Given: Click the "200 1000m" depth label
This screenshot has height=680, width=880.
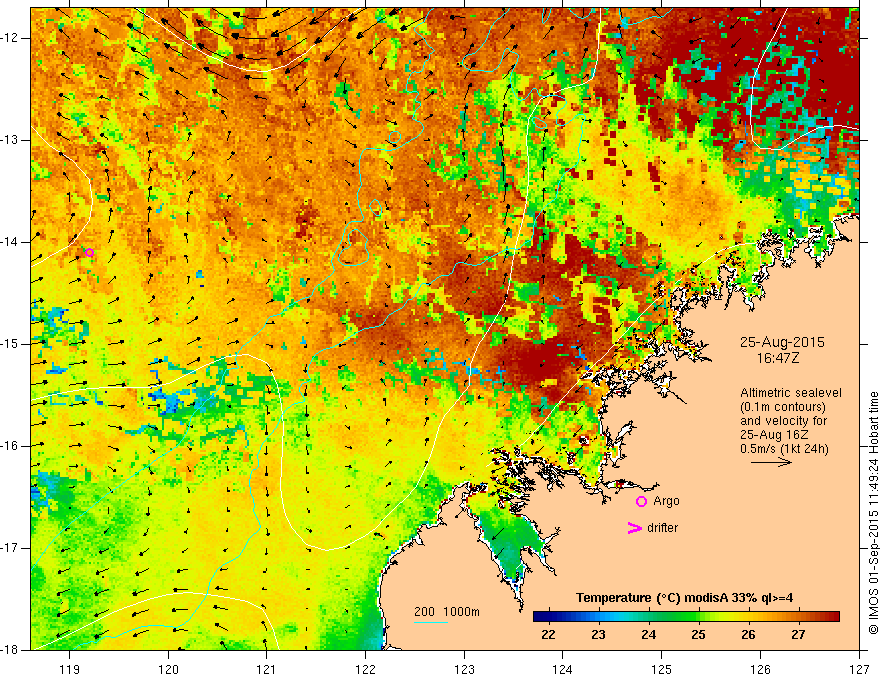Looking at the screenshot, I should click(447, 612).
